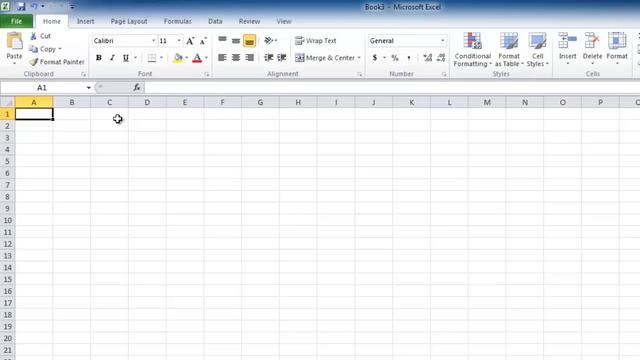The height and width of the screenshot is (360, 640).
Task: Click the Paste clipboard icon
Action: coord(14,42)
